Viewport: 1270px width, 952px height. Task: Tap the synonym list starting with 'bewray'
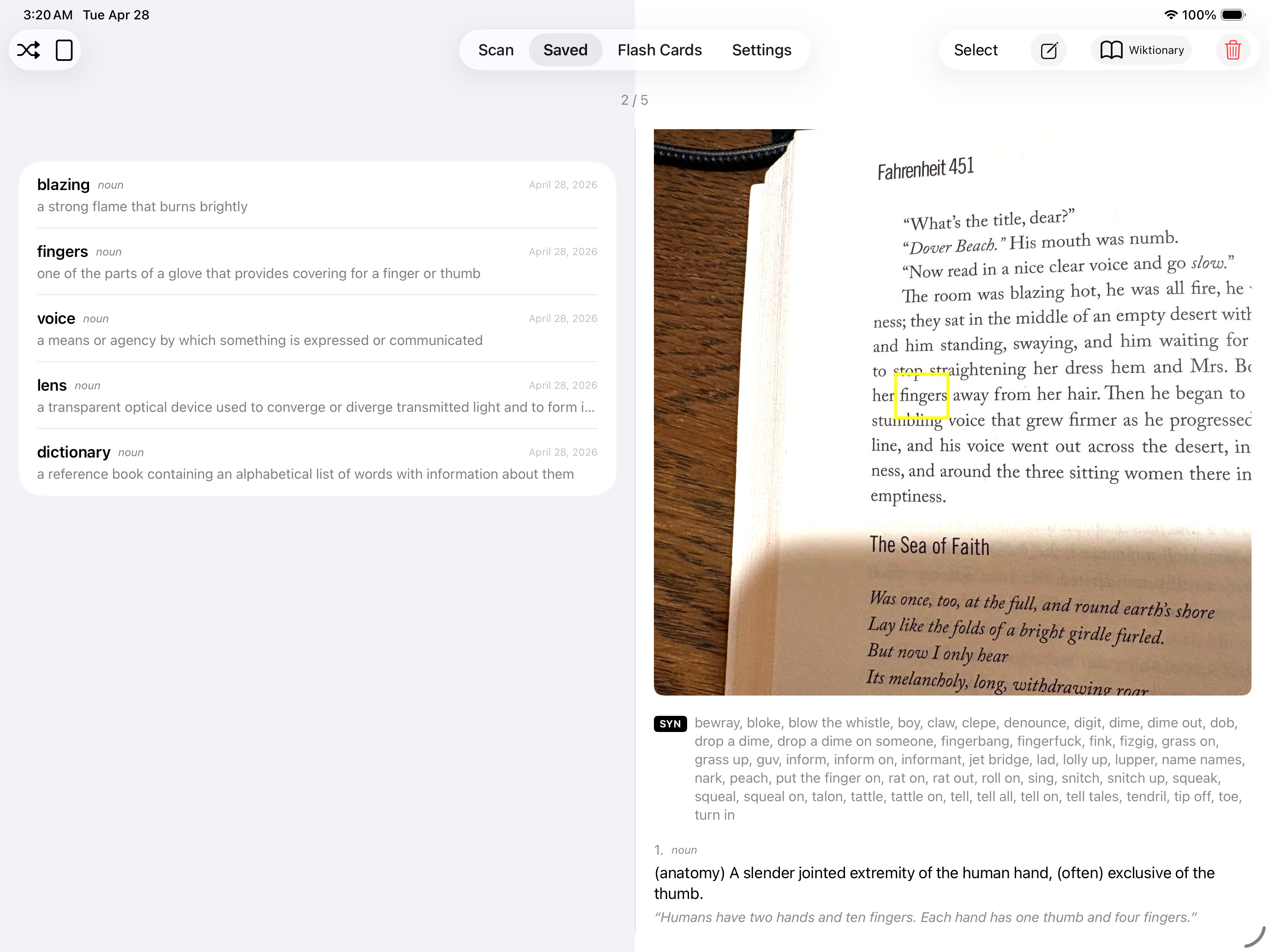pos(970,769)
